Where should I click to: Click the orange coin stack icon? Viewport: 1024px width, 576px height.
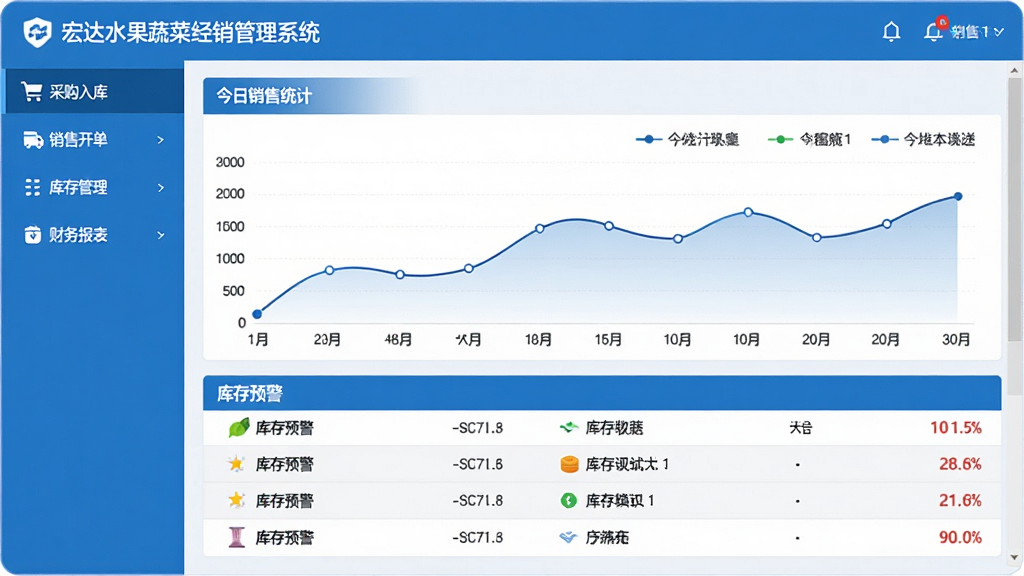pyautogui.click(x=569, y=464)
